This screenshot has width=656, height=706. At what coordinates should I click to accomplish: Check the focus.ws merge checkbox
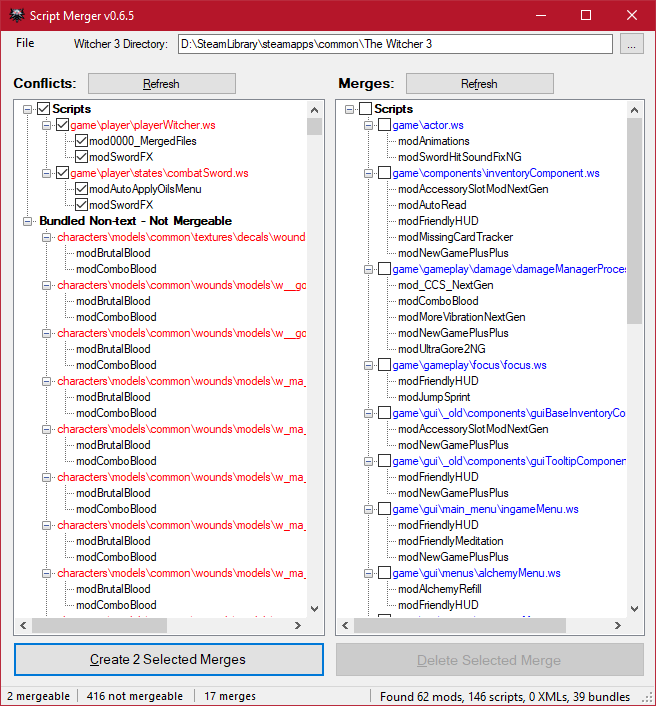click(385, 365)
